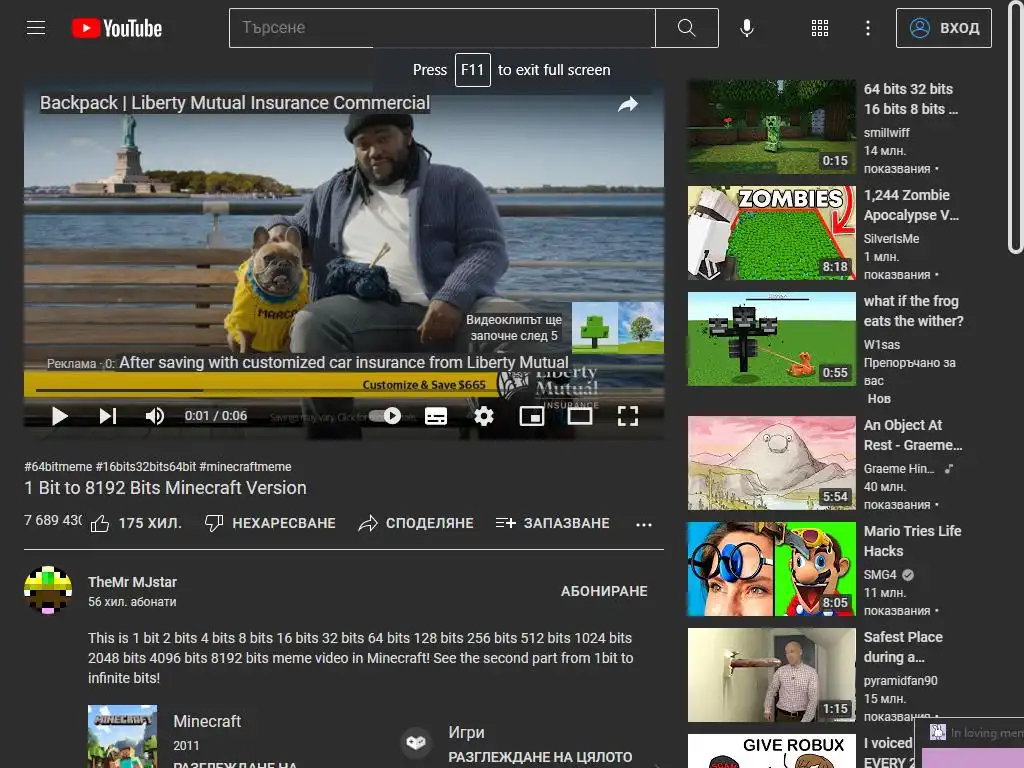Mute the player volume
1024x768 pixels.
click(x=154, y=416)
